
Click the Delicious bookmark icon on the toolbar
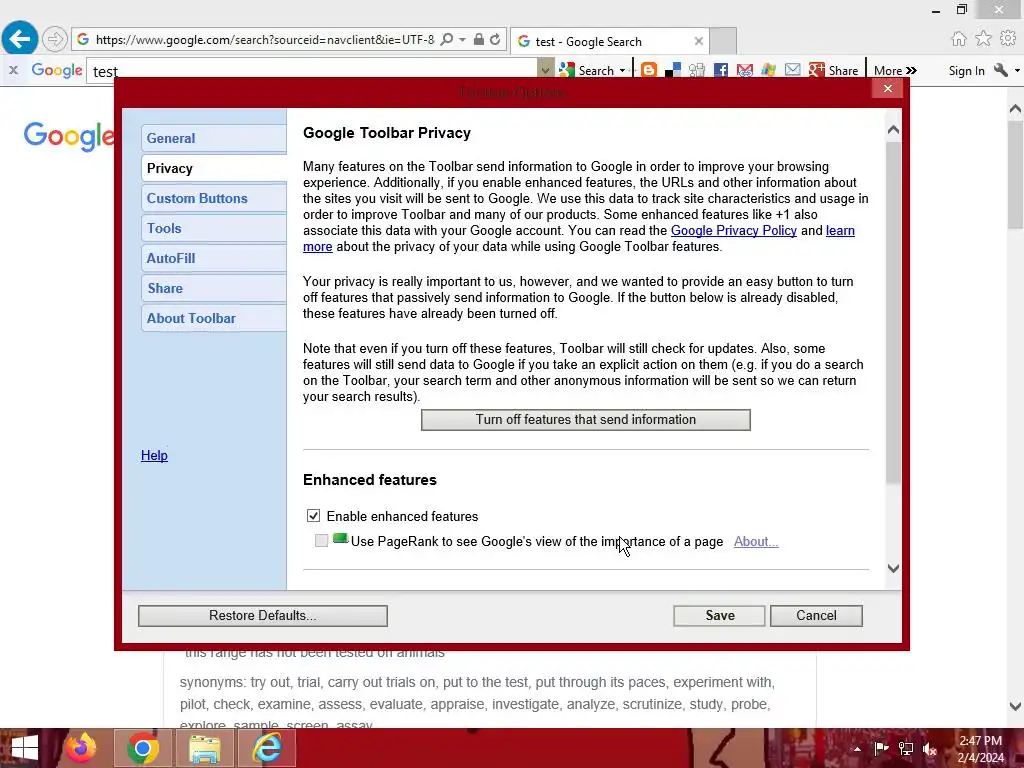[x=673, y=70]
